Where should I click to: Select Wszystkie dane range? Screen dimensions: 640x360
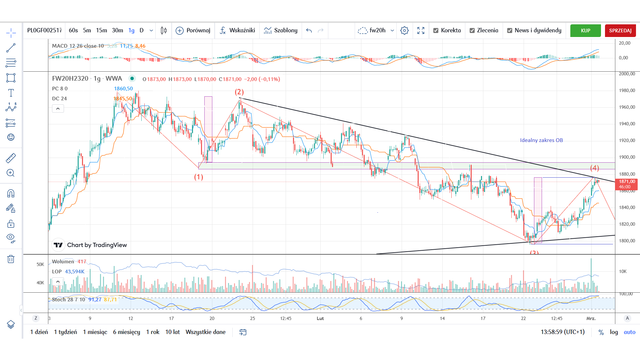click(x=205, y=332)
